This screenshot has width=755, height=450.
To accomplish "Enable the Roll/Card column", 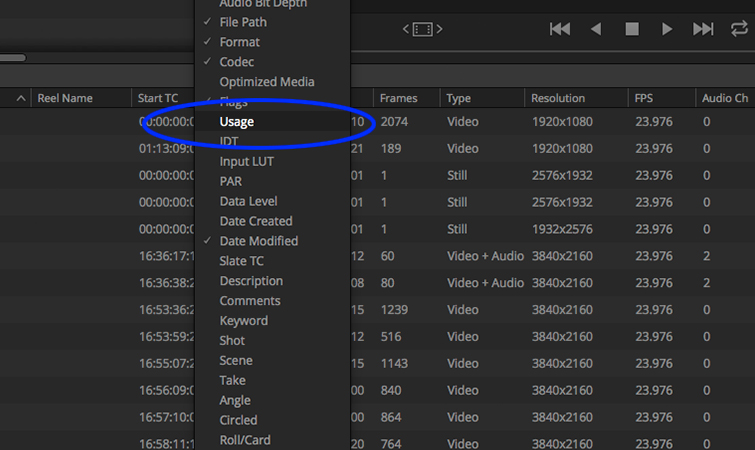I will (272, 440).
